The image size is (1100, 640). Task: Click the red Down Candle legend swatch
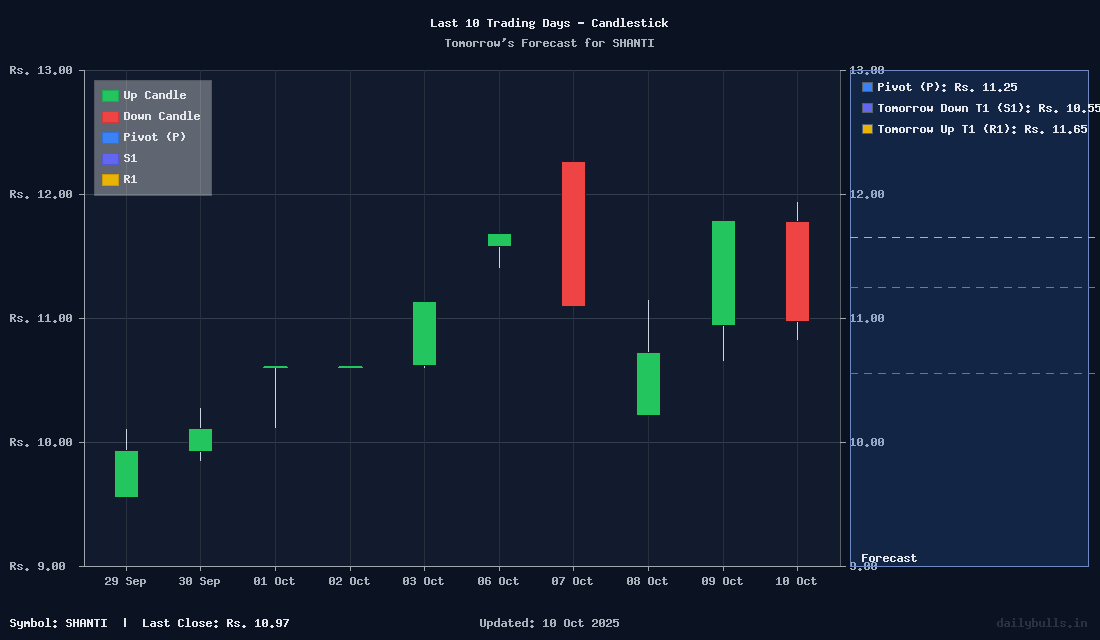[x=110, y=117]
